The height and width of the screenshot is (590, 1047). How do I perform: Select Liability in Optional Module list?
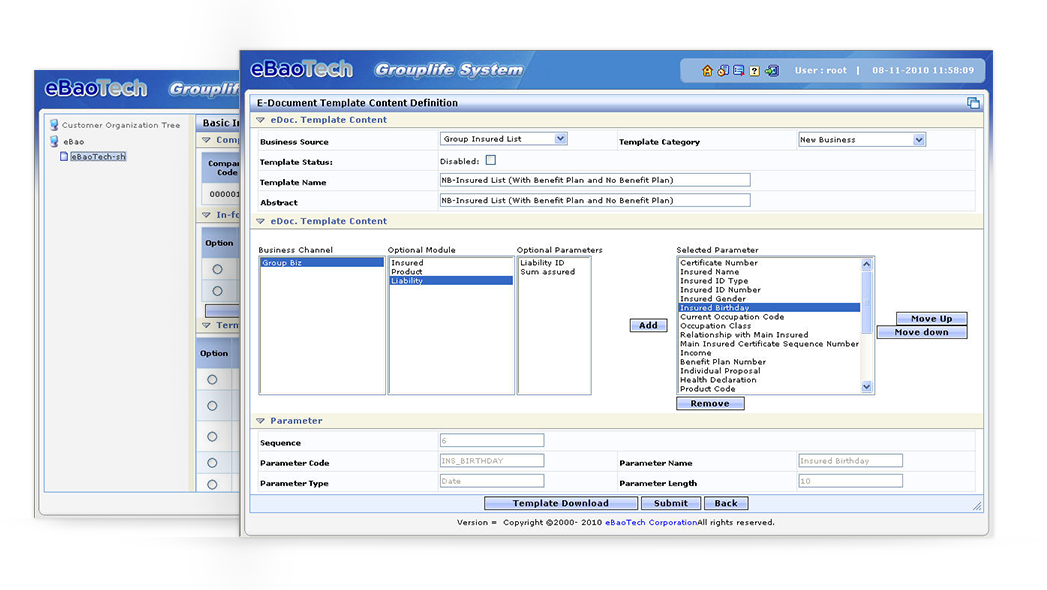451,281
